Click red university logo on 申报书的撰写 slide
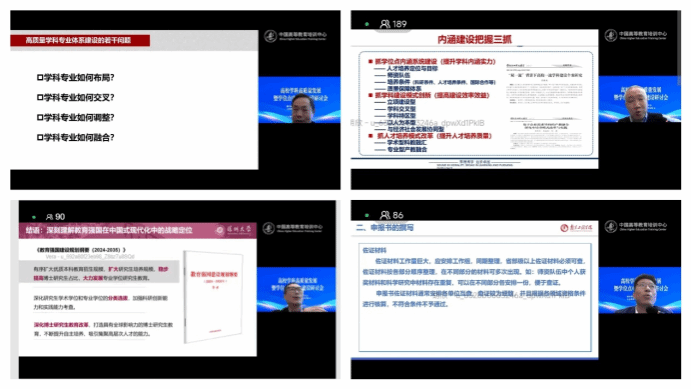Screen dimensions: 692x390 tap(576, 228)
